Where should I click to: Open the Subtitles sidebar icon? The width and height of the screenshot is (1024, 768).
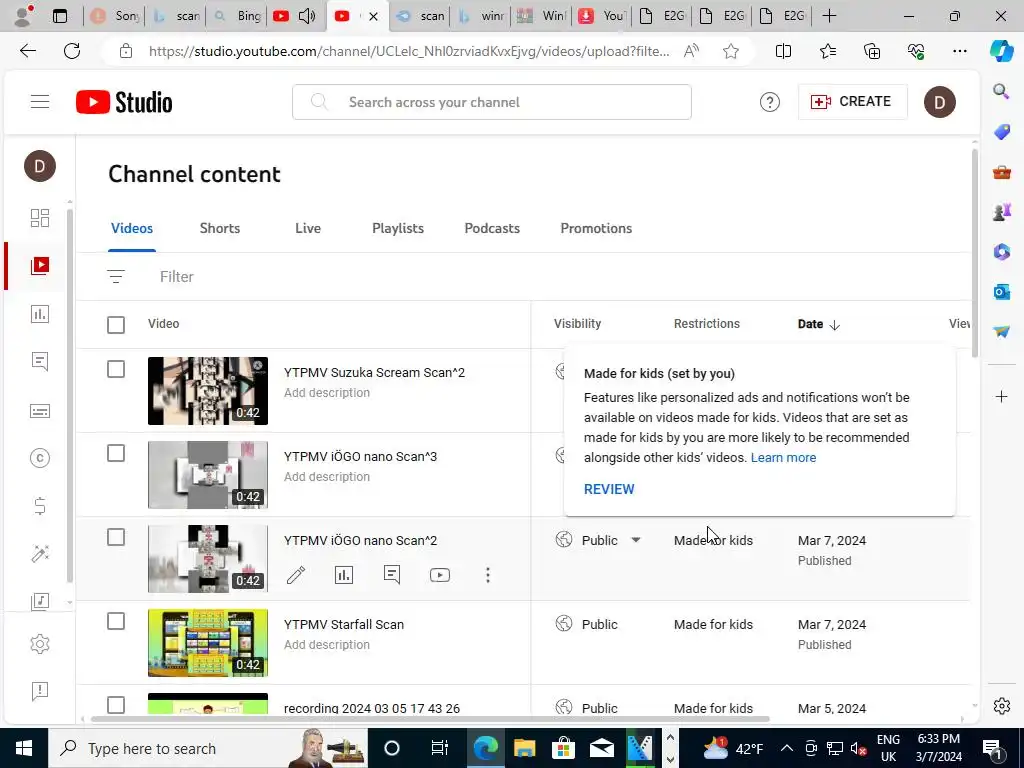[x=40, y=411]
